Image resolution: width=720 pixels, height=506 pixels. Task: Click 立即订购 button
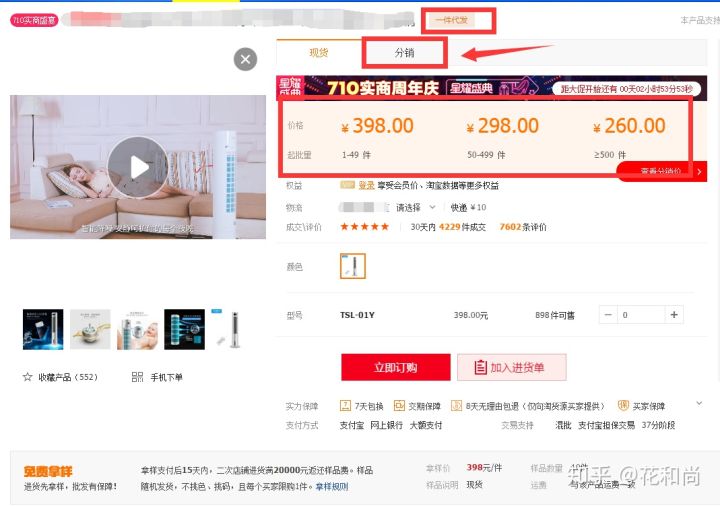(x=396, y=367)
